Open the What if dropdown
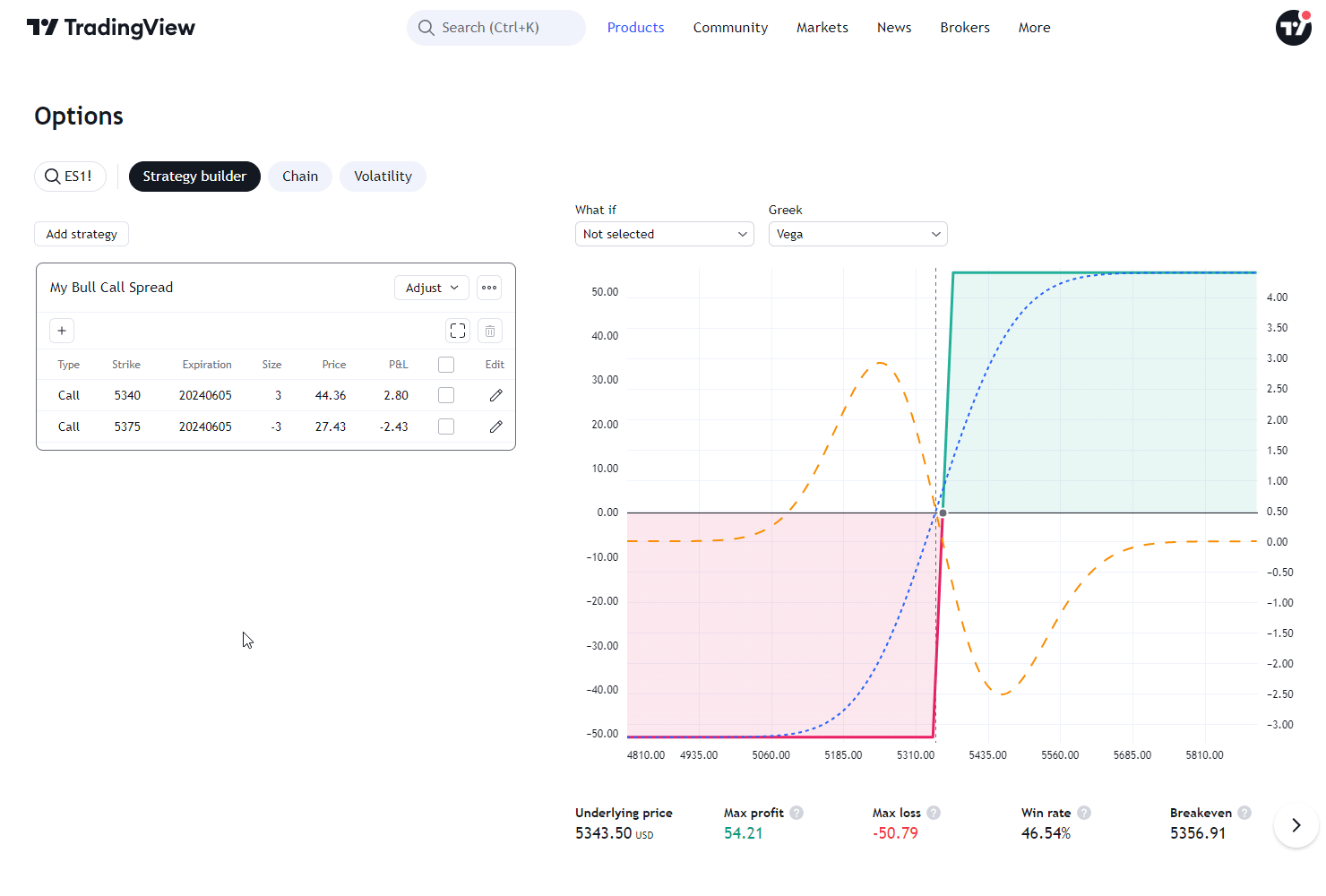 click(x=665, y=234)
